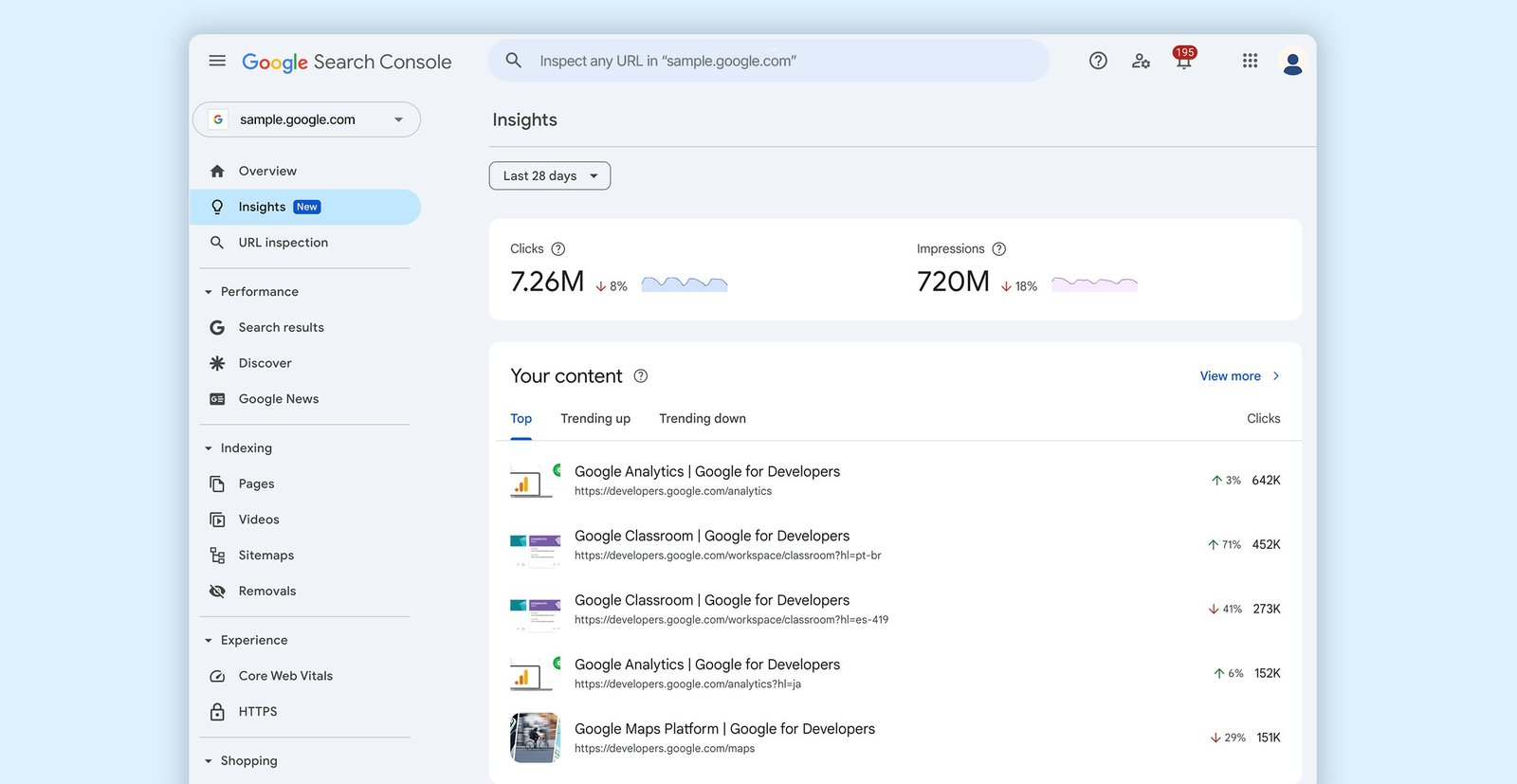Open the developers.google.com/analytics result title
This screenshot has height=784, width=1517.
pos(707,472)
